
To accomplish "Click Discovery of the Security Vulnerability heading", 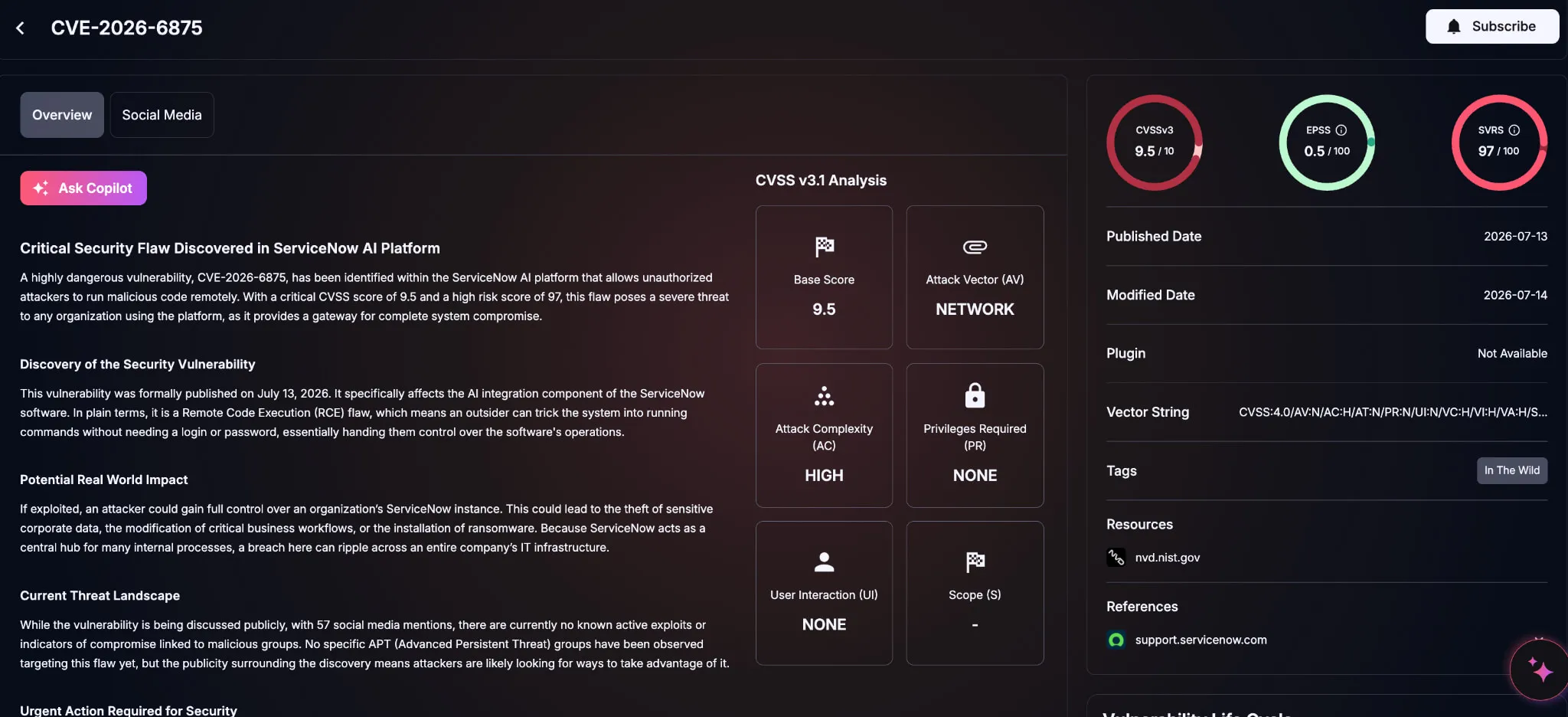I will coord(137,365).
